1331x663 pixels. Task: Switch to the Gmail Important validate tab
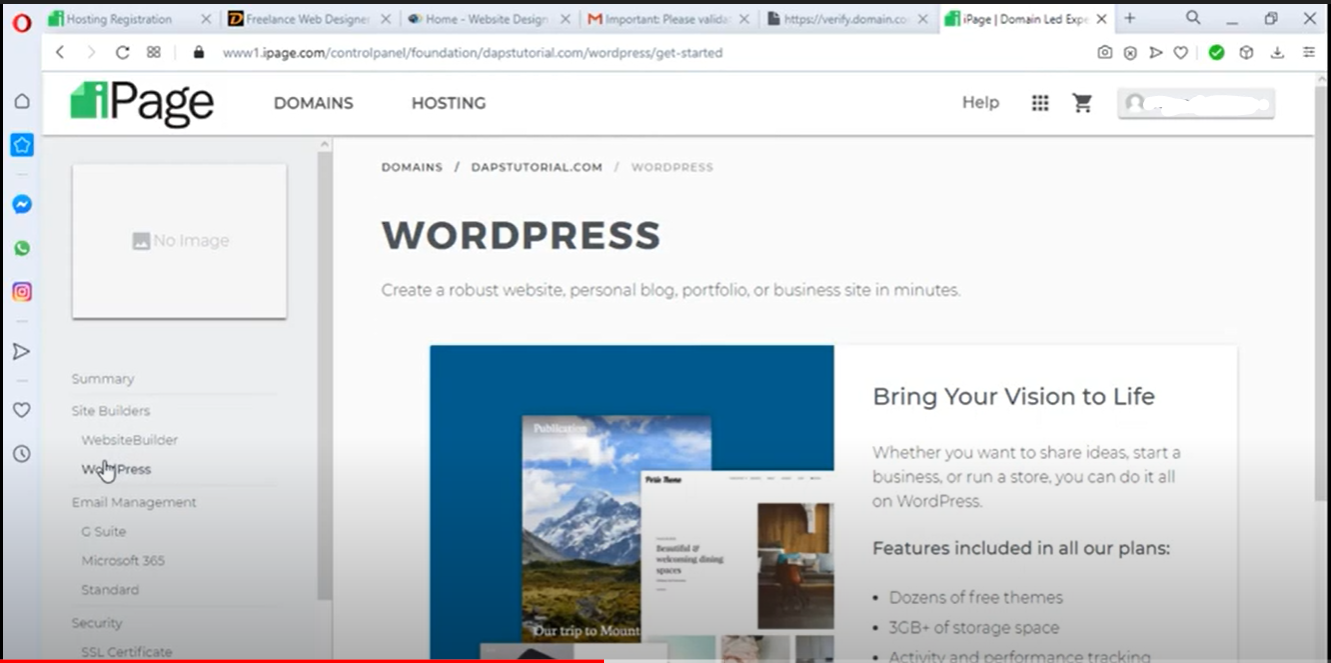pos(668,19)
